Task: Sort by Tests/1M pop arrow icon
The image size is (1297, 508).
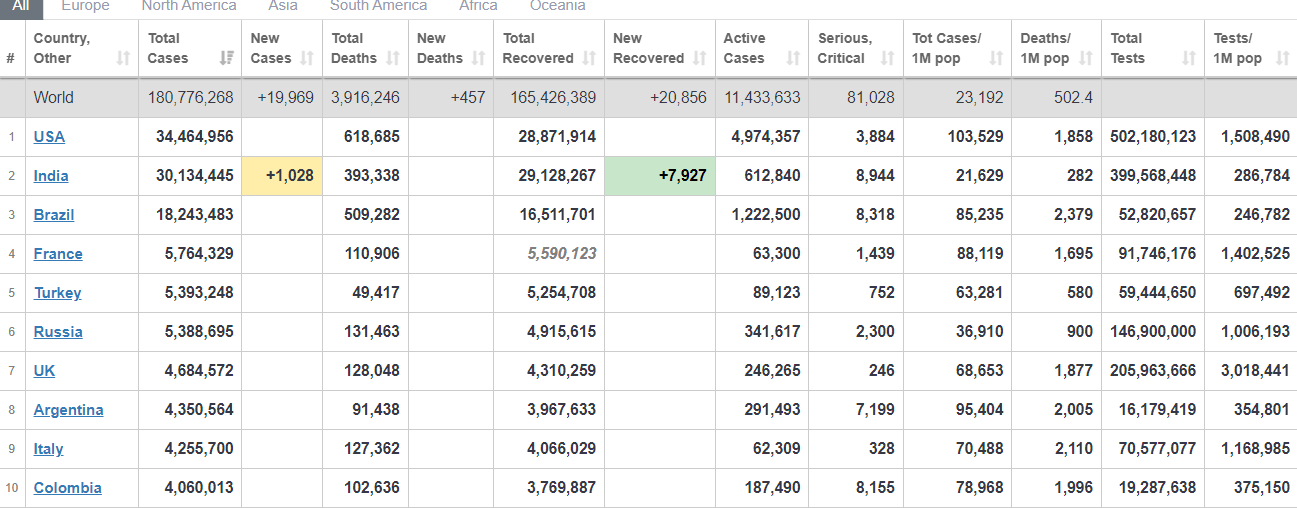Action: (1282, 58)
